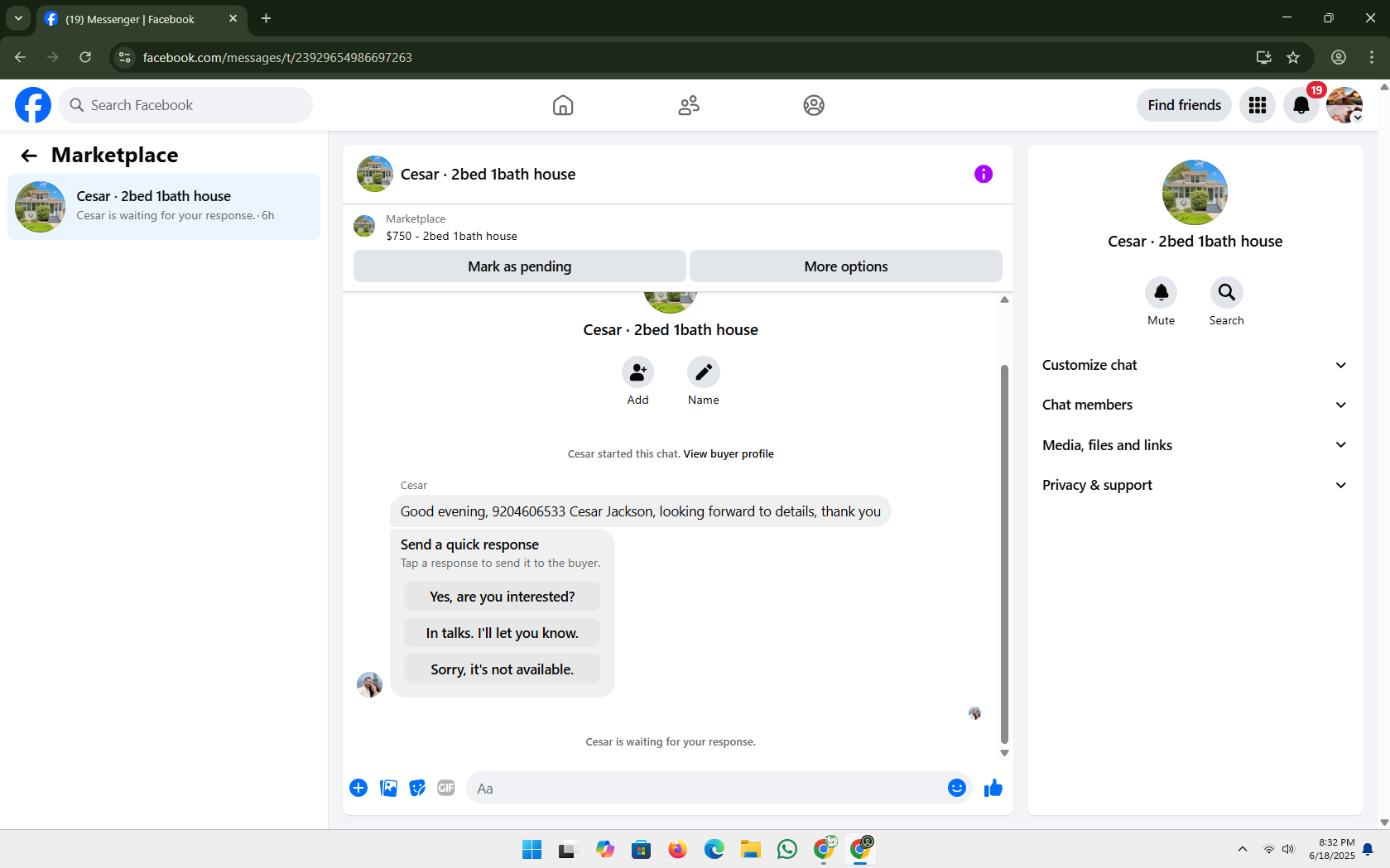The width and height of the screenshot is (1390, 868).
Task: Open WhatsApp from the taskbar
Action: tap(787, 850)
